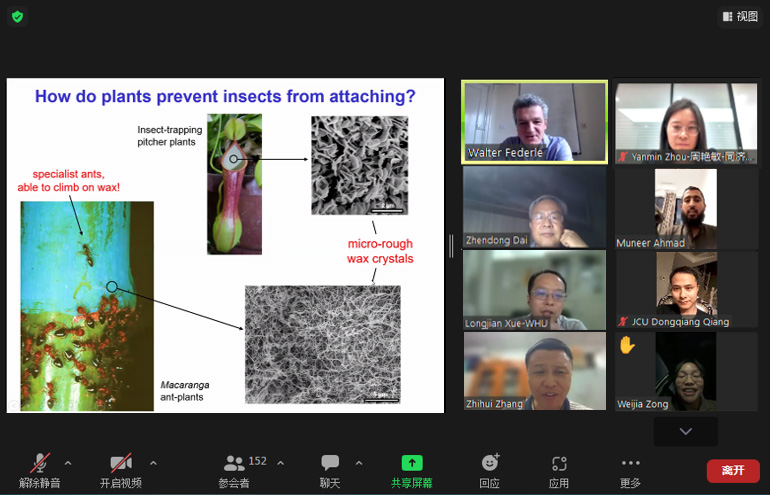This screenshot has width=770, height=495.
Task: Click 'specialist ants, able to climb on wax!' text
Action: (x=69, y=181)
